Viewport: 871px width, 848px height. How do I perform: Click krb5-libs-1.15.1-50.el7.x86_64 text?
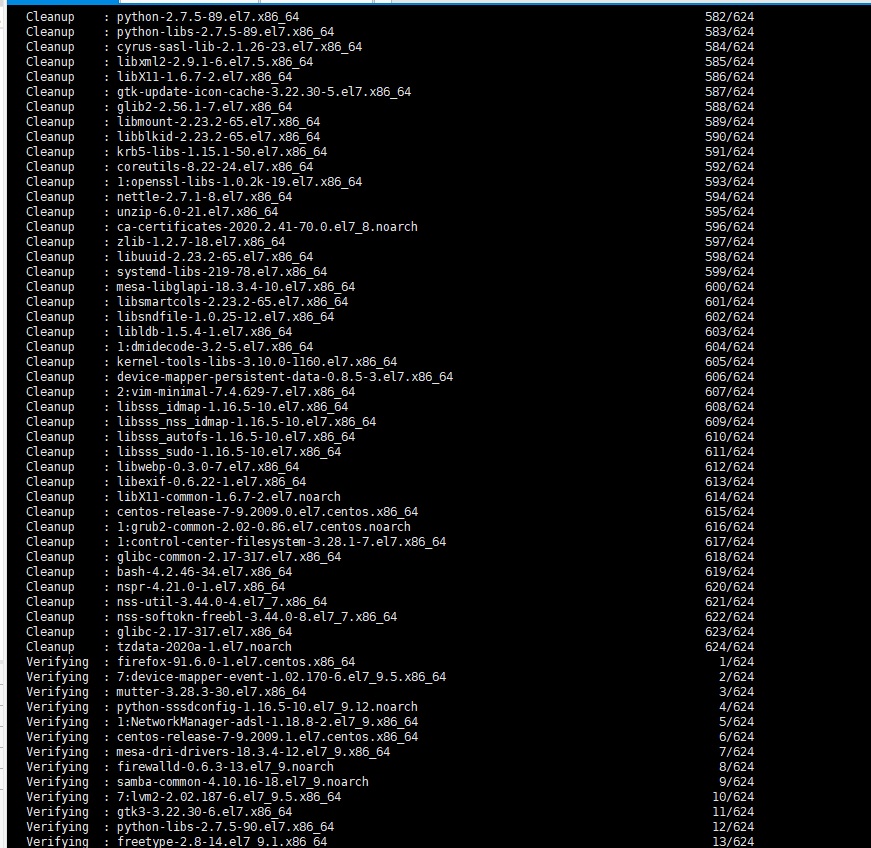click(x=222, y=152)
